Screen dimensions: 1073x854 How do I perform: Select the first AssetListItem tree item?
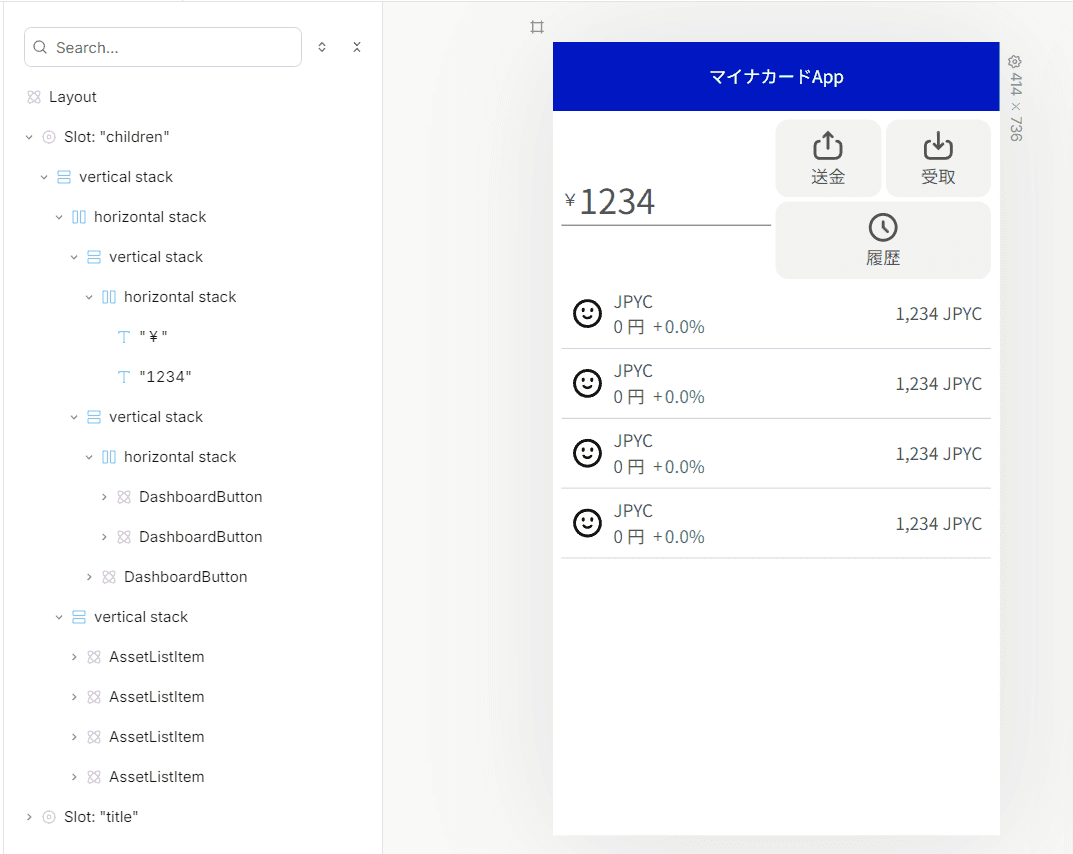click(156, 657)
